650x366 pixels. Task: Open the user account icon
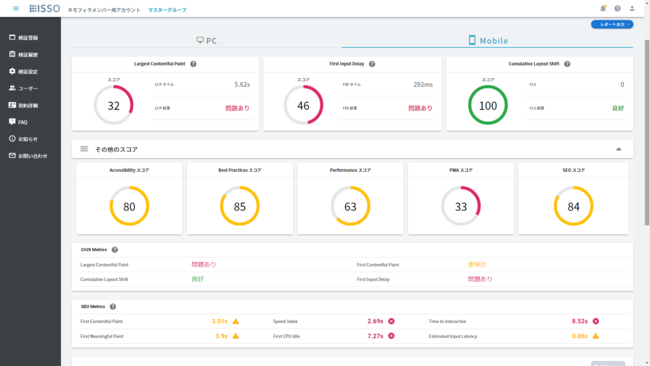(632, 8)
